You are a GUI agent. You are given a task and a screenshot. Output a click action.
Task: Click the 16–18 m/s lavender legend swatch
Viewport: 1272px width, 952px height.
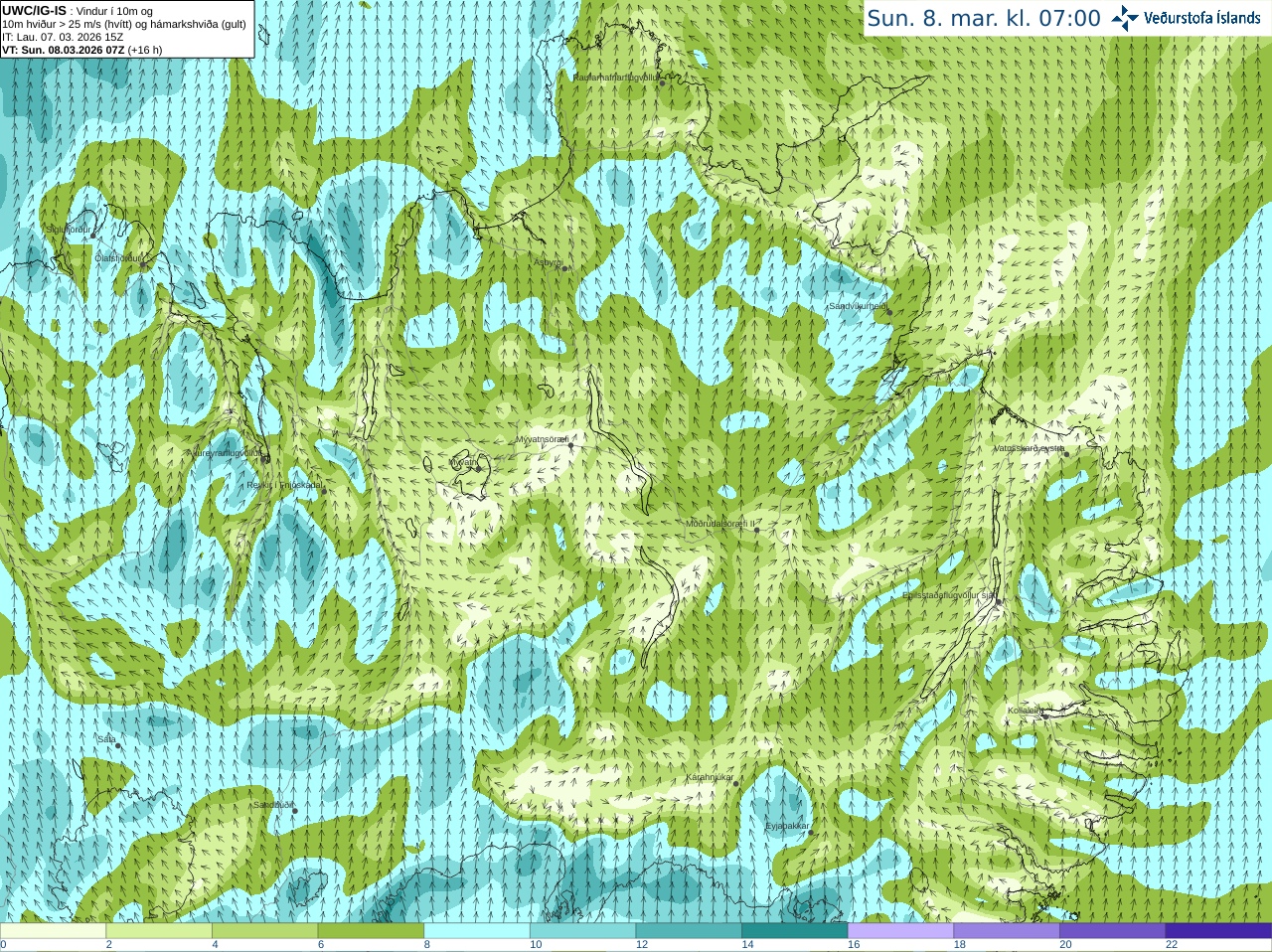900,931
